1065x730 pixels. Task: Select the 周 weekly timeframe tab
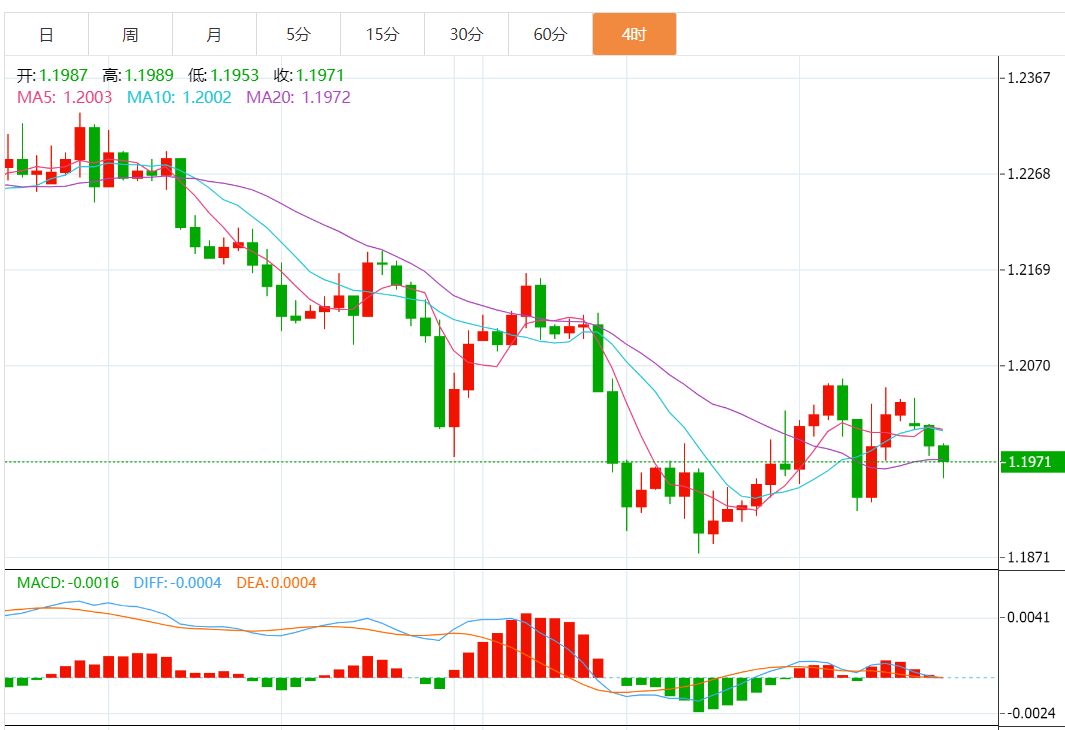130,34
